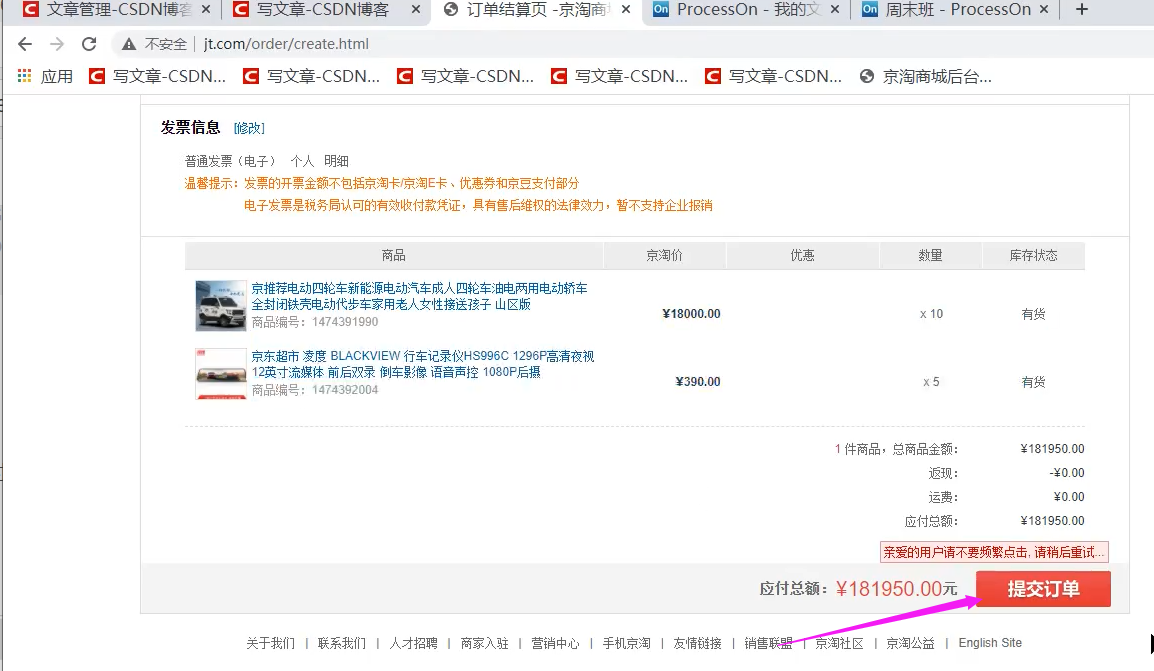This screenshot has height=671, width=1154.
Task: Click the 数量 column header
Action: [930, 255]
